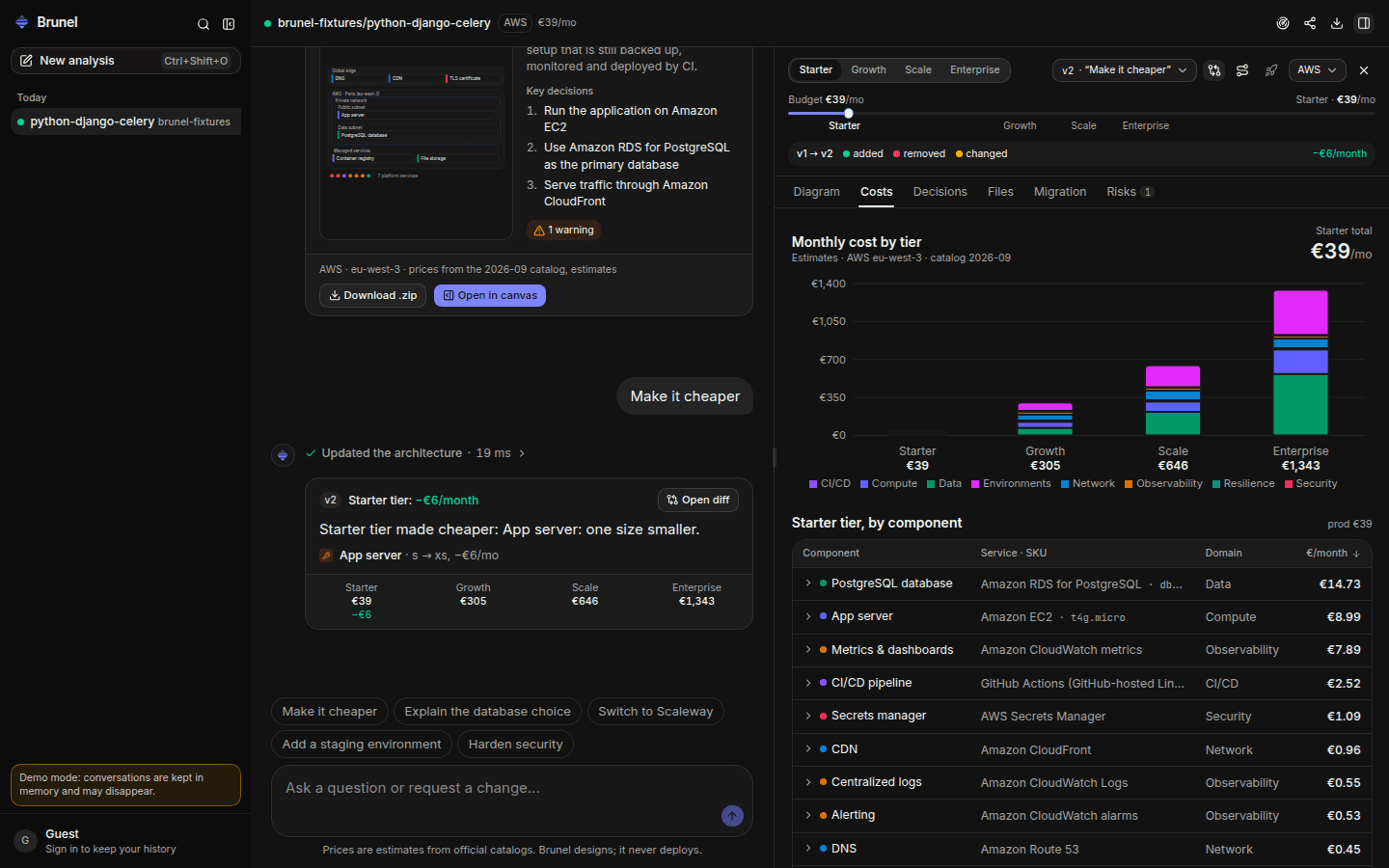Image resolution: width=1389 pixels, height=868 pixels.
Task: Open search with the magnifier icon
Action: tap(204, 24)
